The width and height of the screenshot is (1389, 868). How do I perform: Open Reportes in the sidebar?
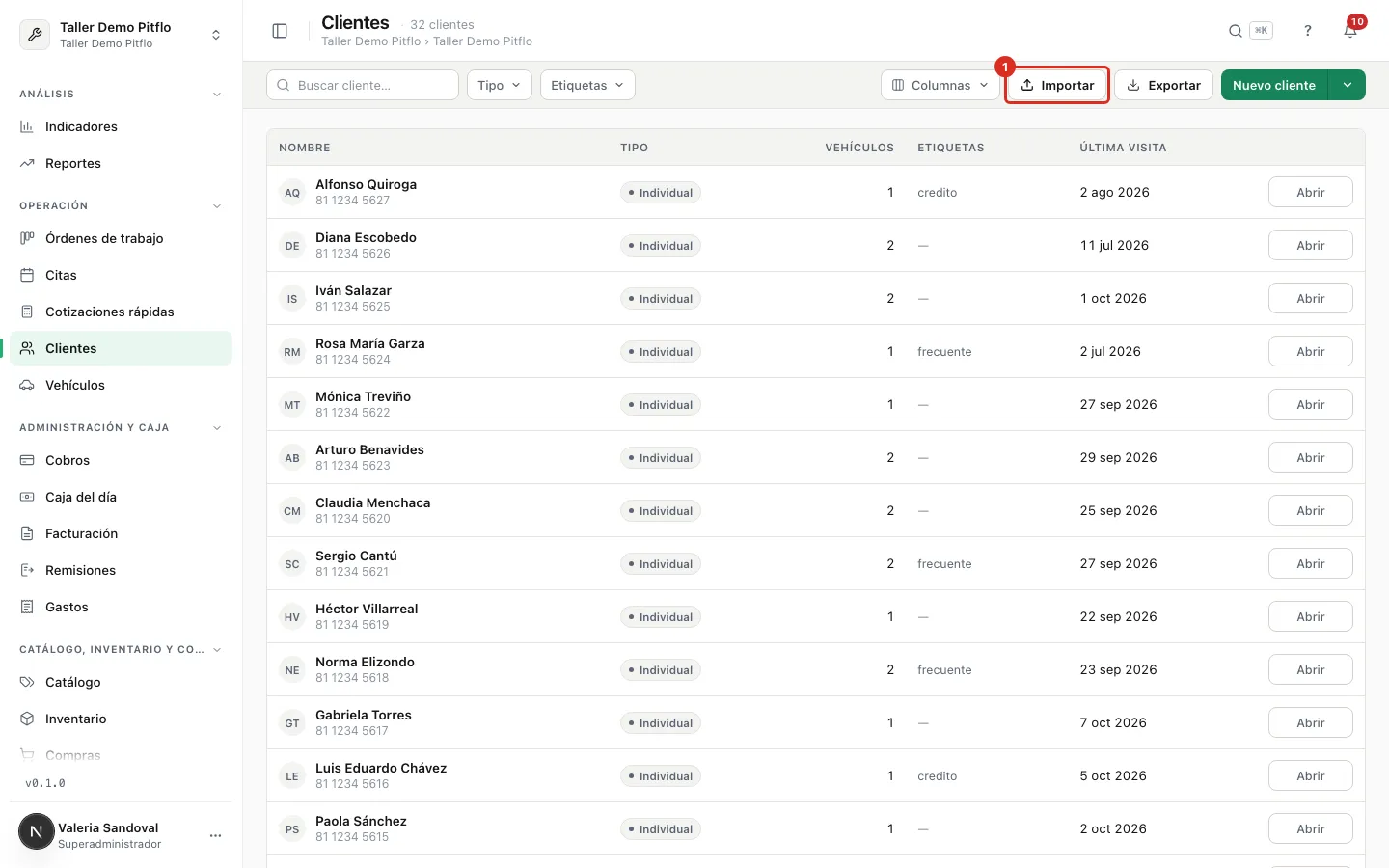point(121,163)
